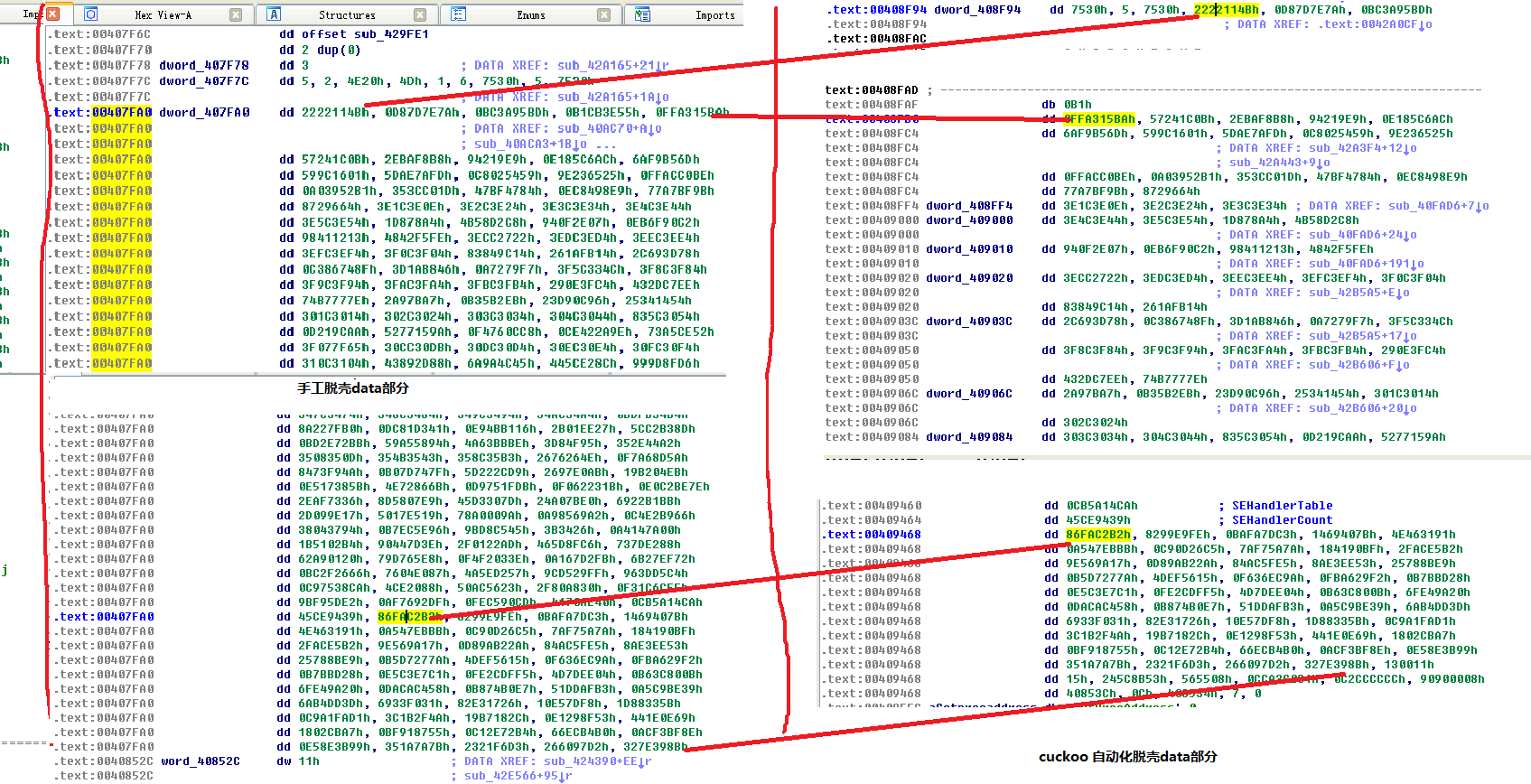Screen dimensions: 1531x784
Task: Switch to the Structures tab
Action: (347, 14)
